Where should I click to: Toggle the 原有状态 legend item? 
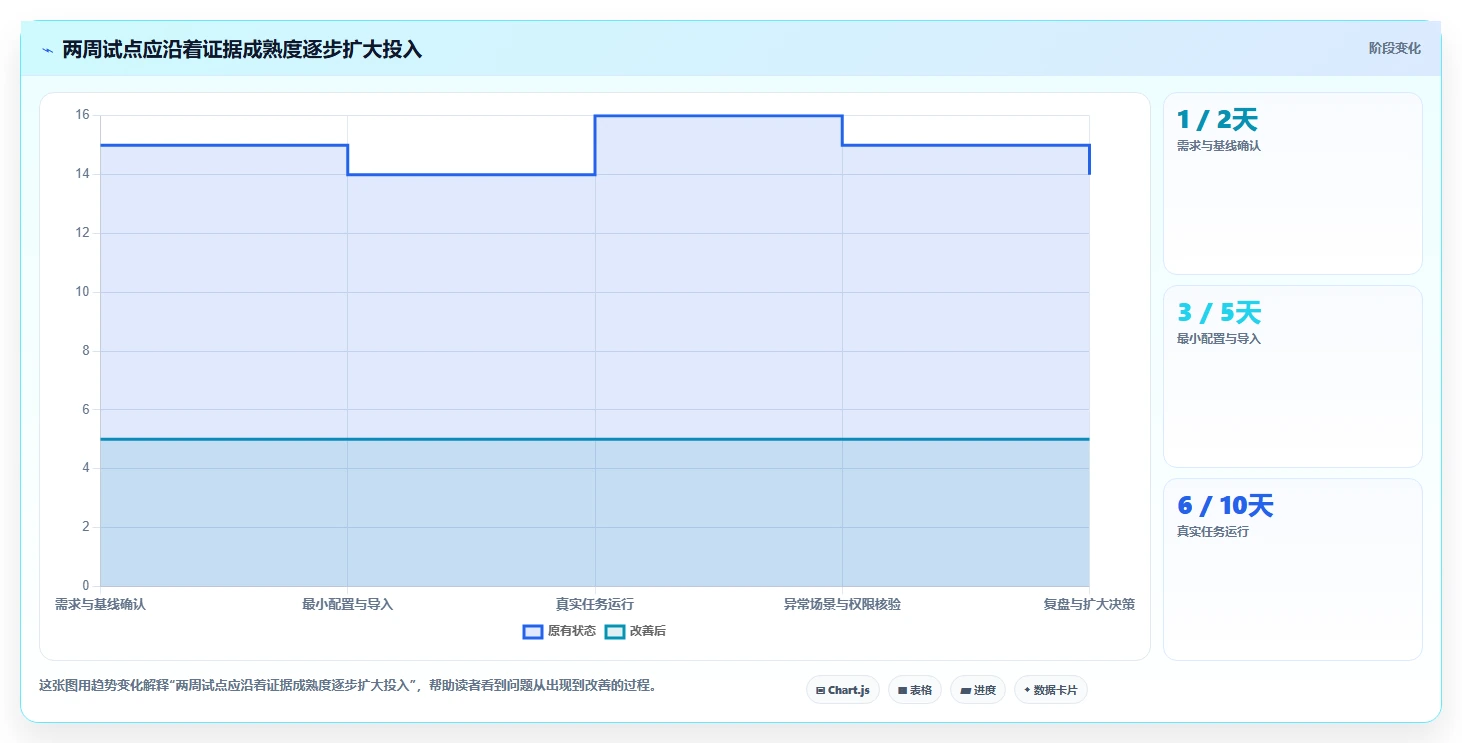559,631
